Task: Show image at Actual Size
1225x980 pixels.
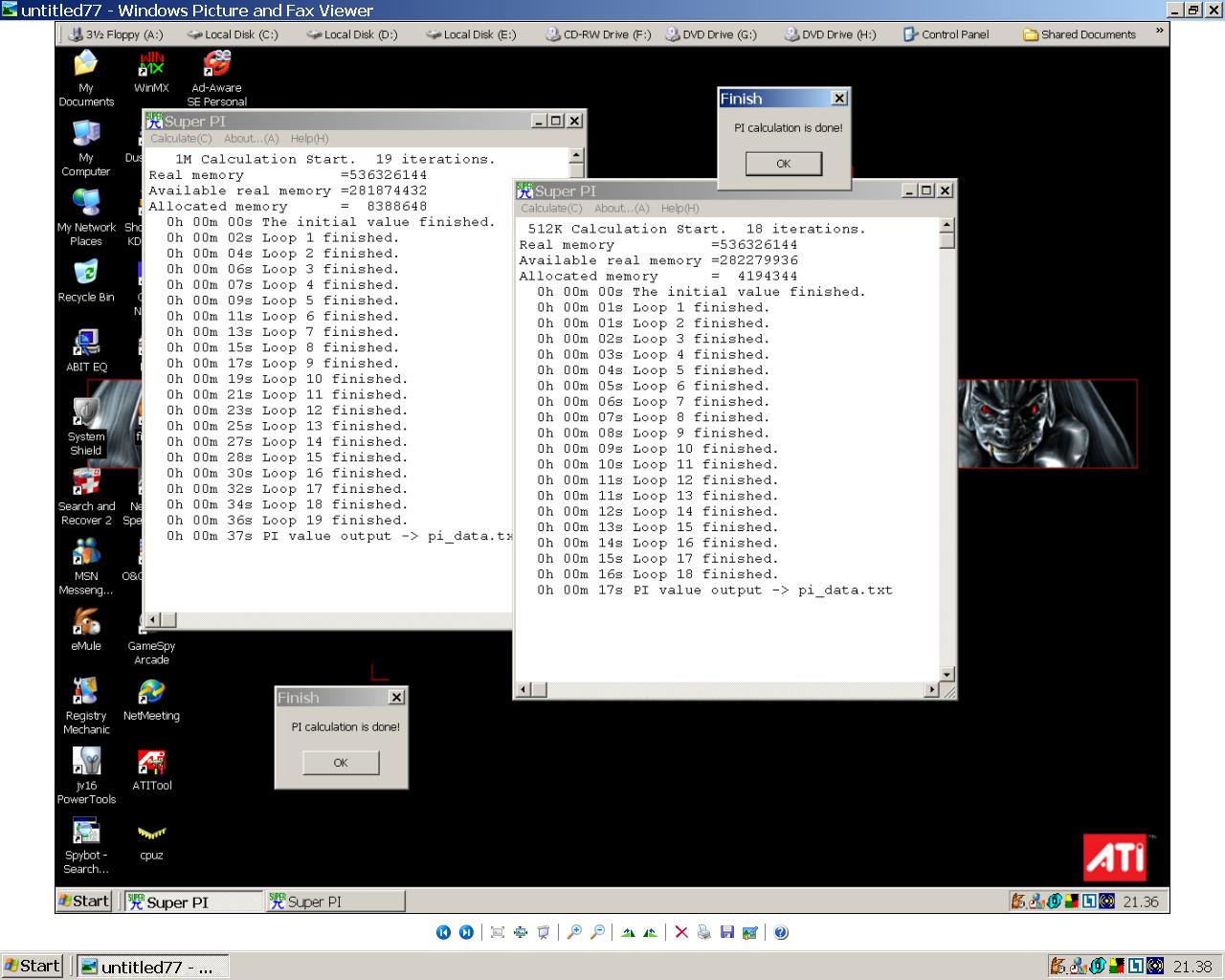Action: (521, 932)
